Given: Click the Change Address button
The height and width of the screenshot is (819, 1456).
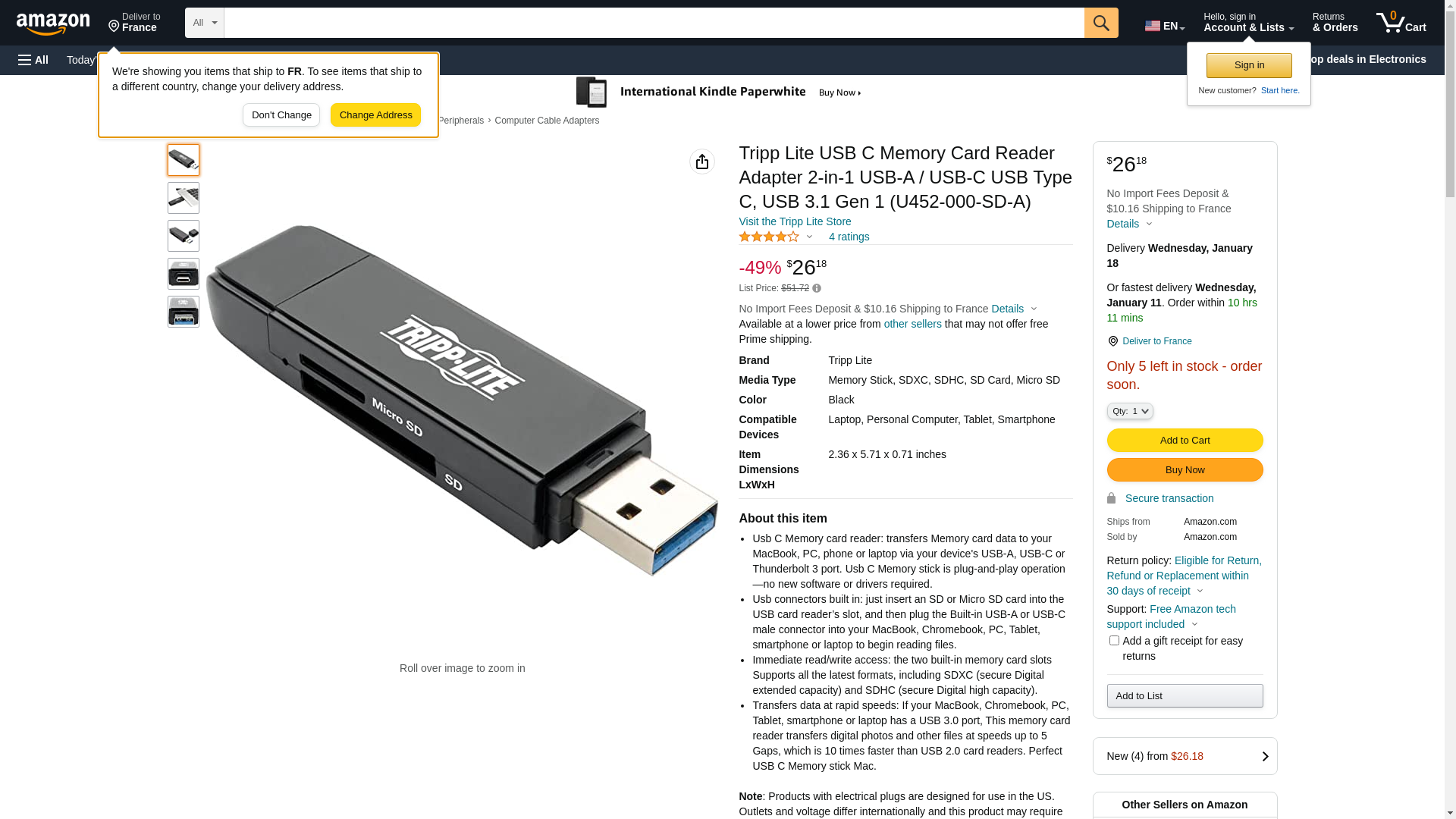Looking at the screenshot, I should click(376, 115).
